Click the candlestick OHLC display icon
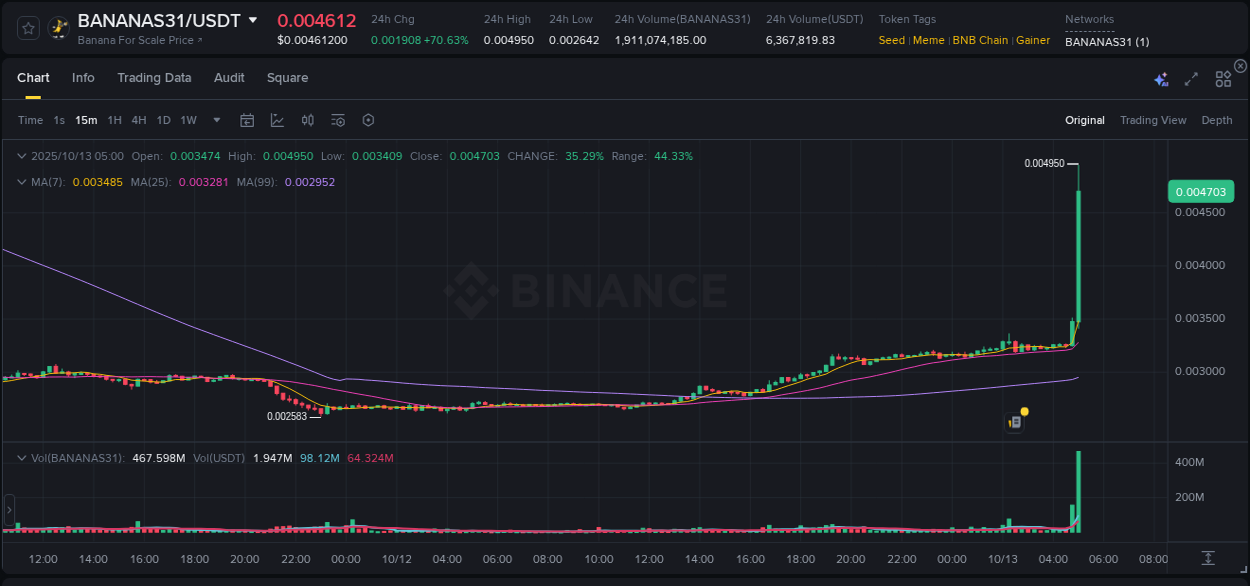This screenshot has height=586, width=1250. point(307,120)
